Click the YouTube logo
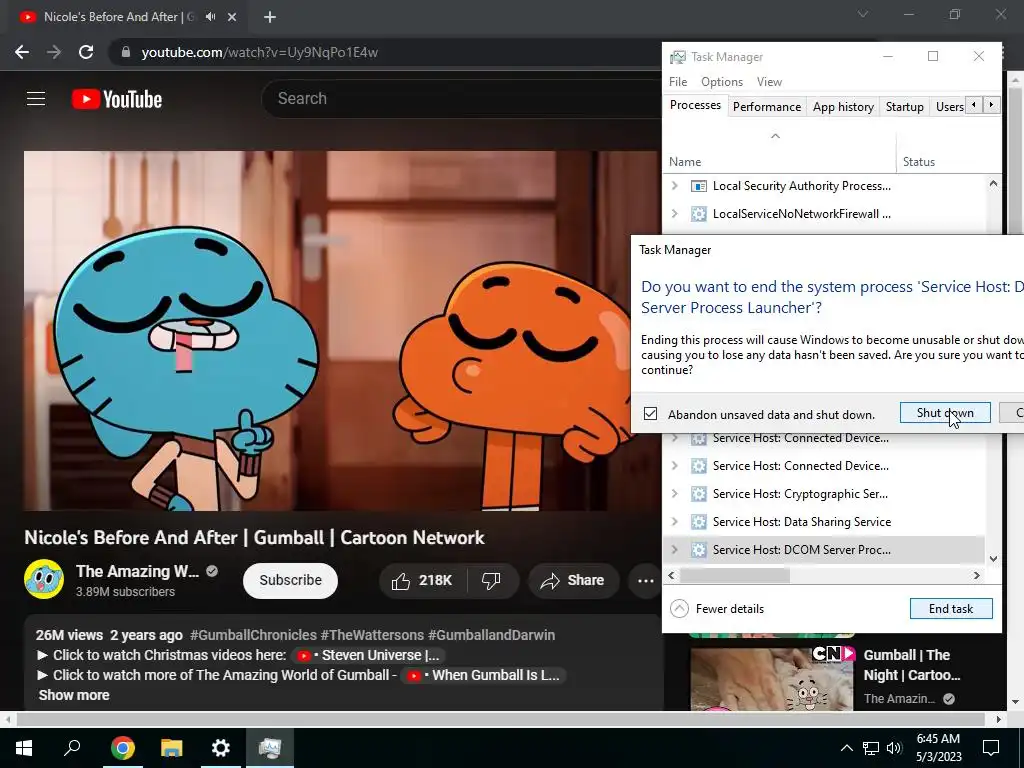 [117, 99]
